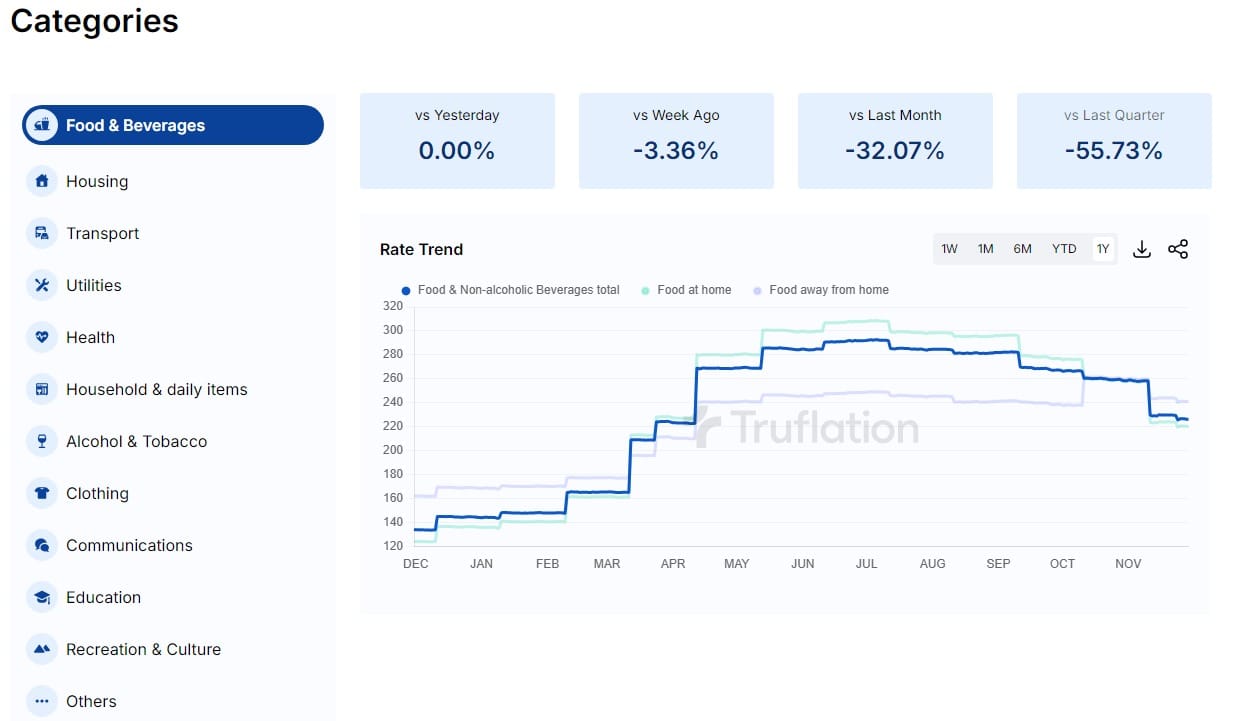1243x721 pixels.
Task: Select the Housing category icon
Action: tap(42, 181)
